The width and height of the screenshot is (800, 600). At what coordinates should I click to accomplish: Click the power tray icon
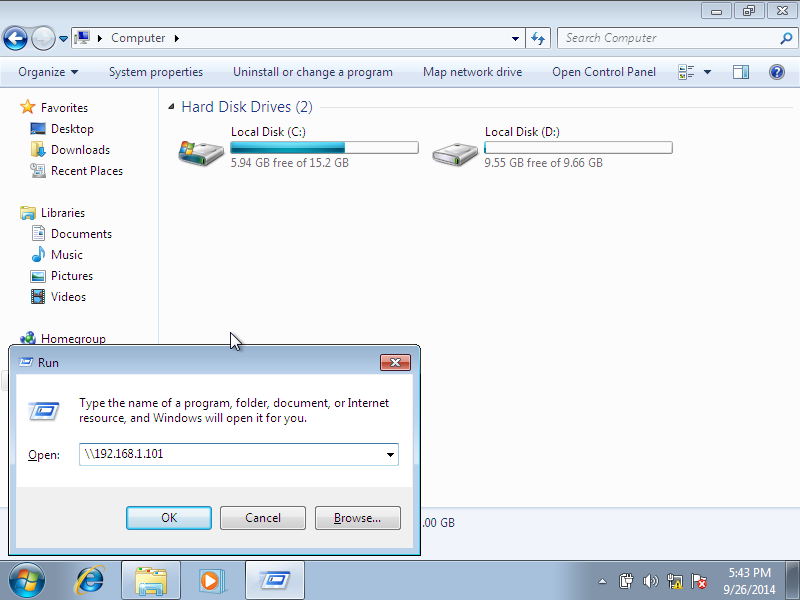(x=626, y=581)
